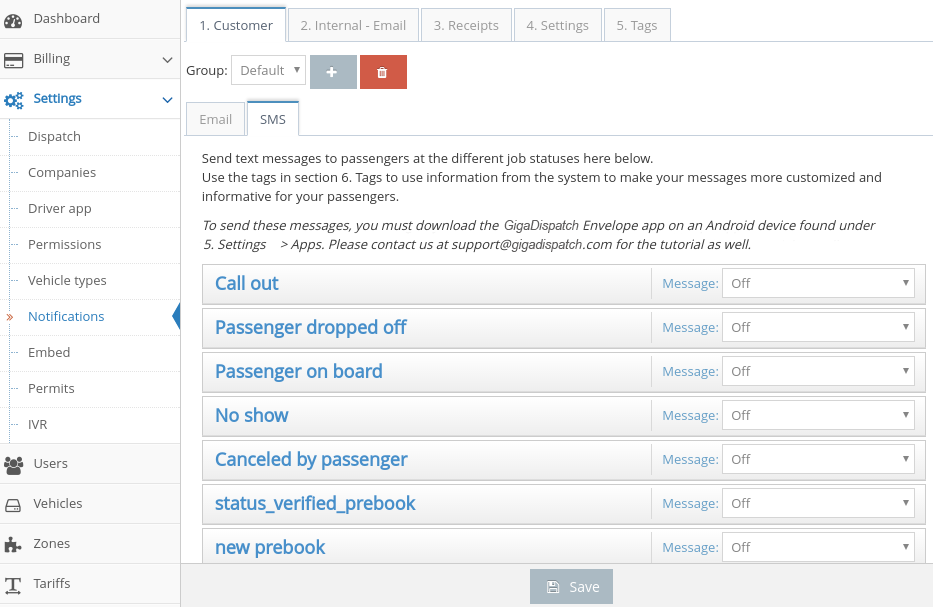The height and width of the screenshot is (607, 933).
Task: Open the Driver app settings link
Action: tap(60, 208)
